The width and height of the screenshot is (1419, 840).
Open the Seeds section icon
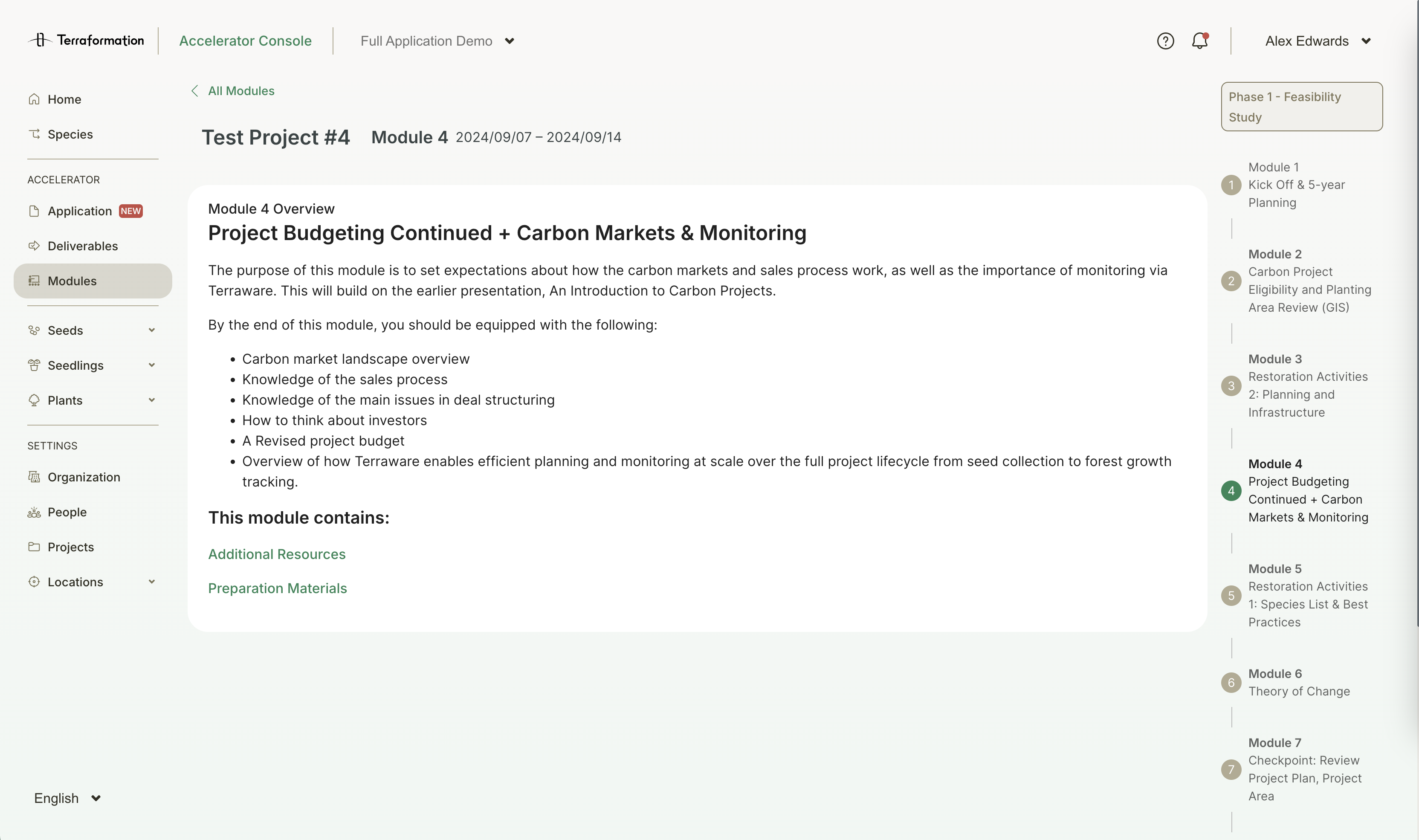(35, 330)
